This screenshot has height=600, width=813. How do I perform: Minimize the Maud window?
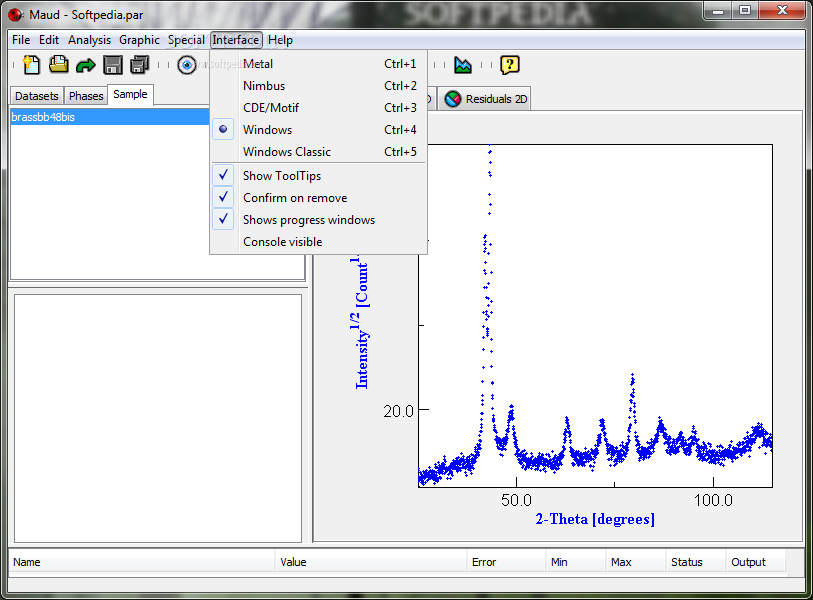(x=718, y=10)
